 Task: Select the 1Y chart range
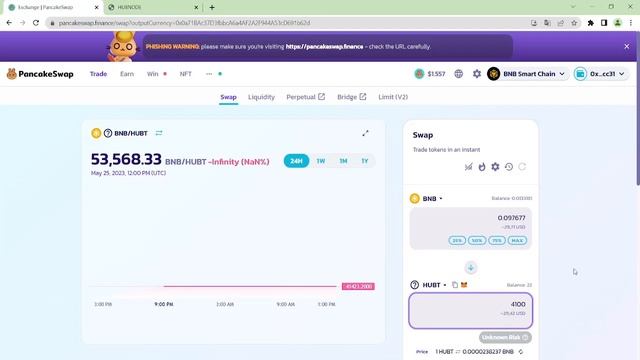click(365, 161)
